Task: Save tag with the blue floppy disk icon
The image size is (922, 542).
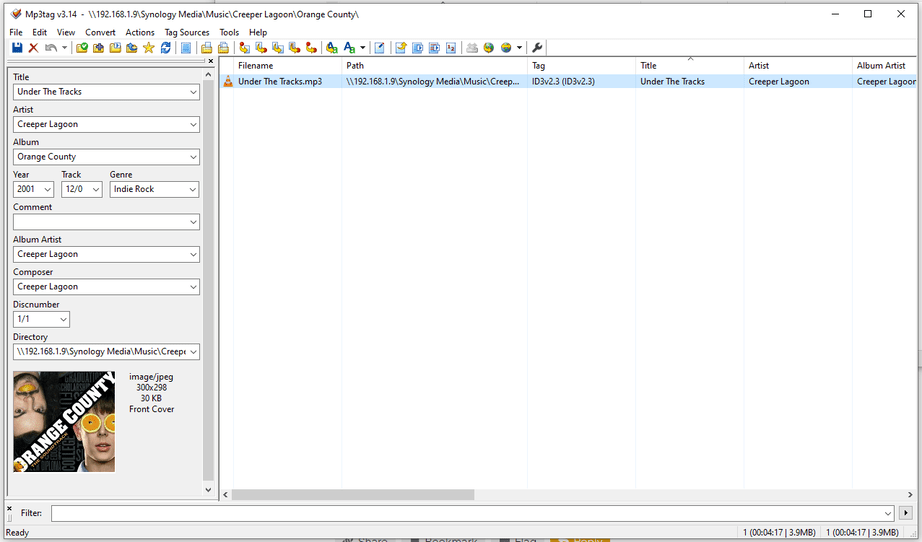Action: [x=17, y=48]
